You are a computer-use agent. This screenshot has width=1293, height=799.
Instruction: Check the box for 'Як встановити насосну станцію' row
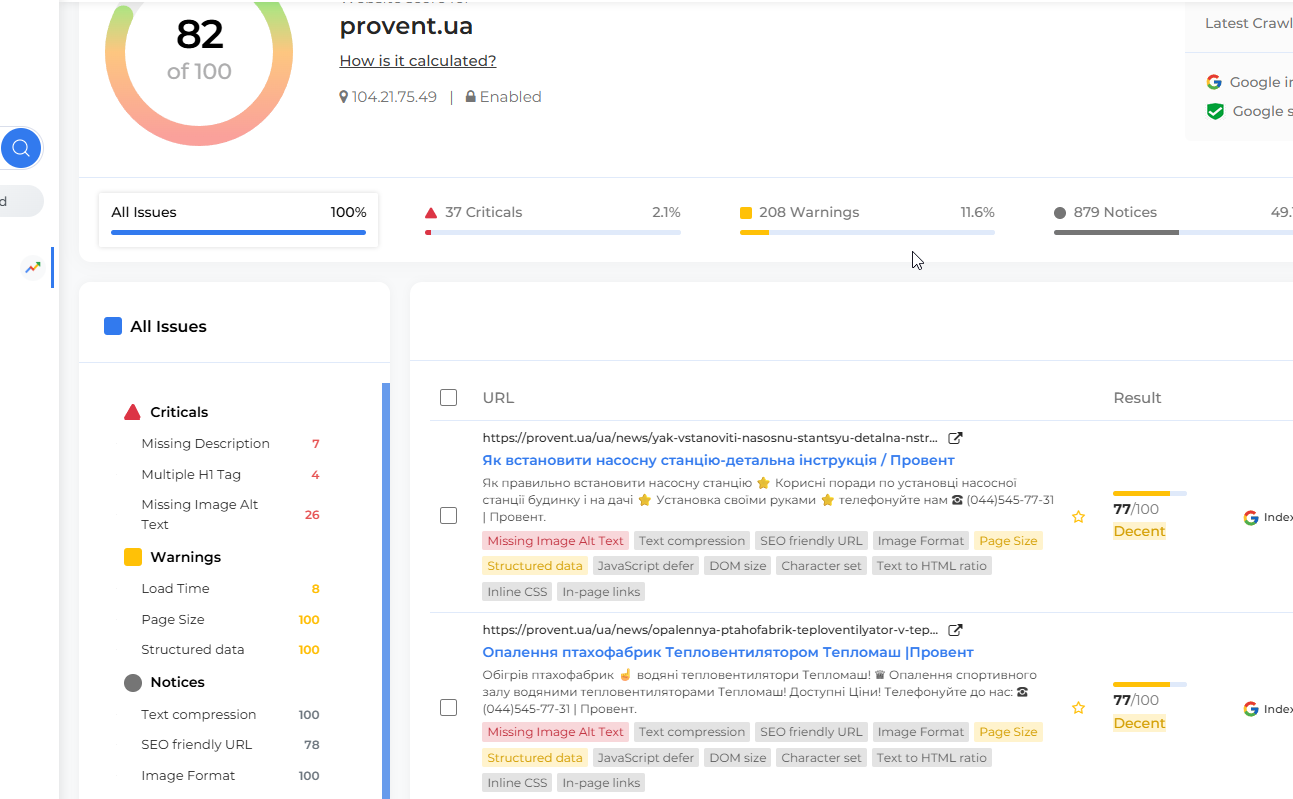(x=448, y=516)
